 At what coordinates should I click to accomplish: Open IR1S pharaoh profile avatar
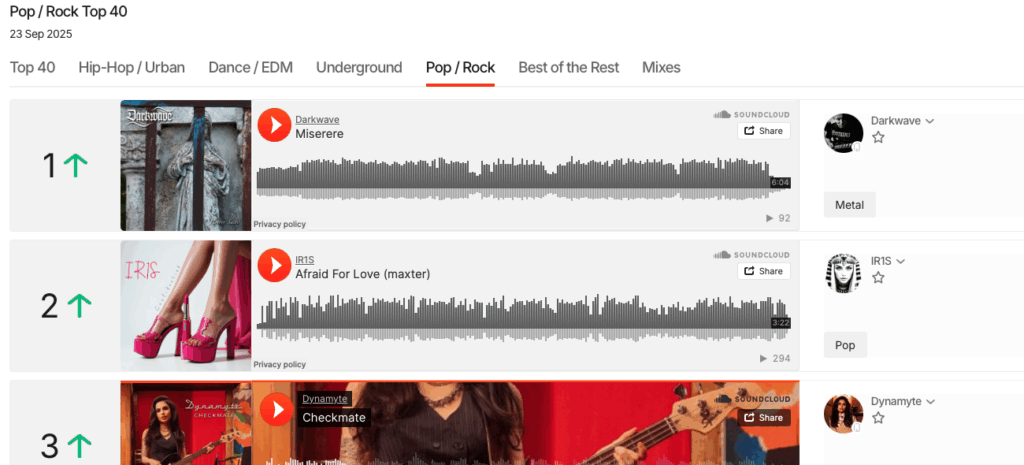pyautogui.click(x=843, y=273)
